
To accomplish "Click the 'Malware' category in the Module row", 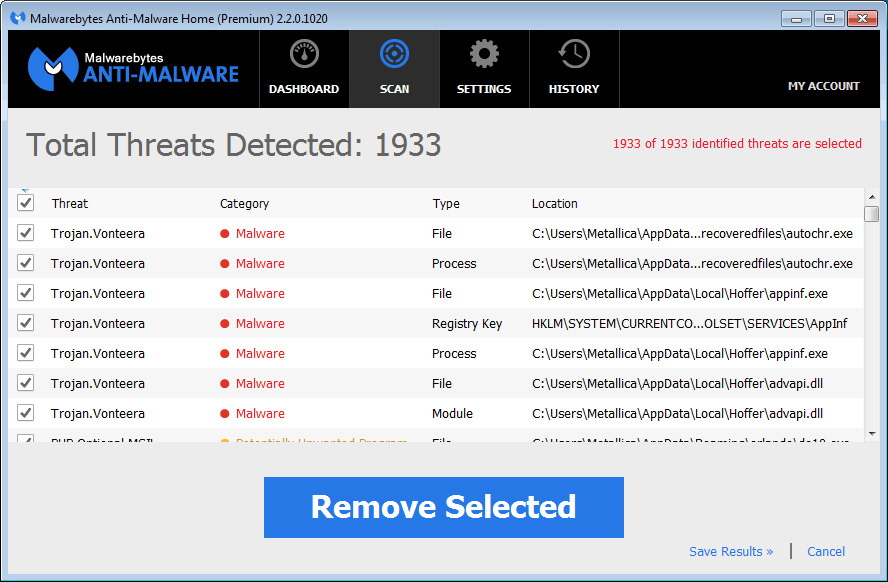I will coord(260,414).
